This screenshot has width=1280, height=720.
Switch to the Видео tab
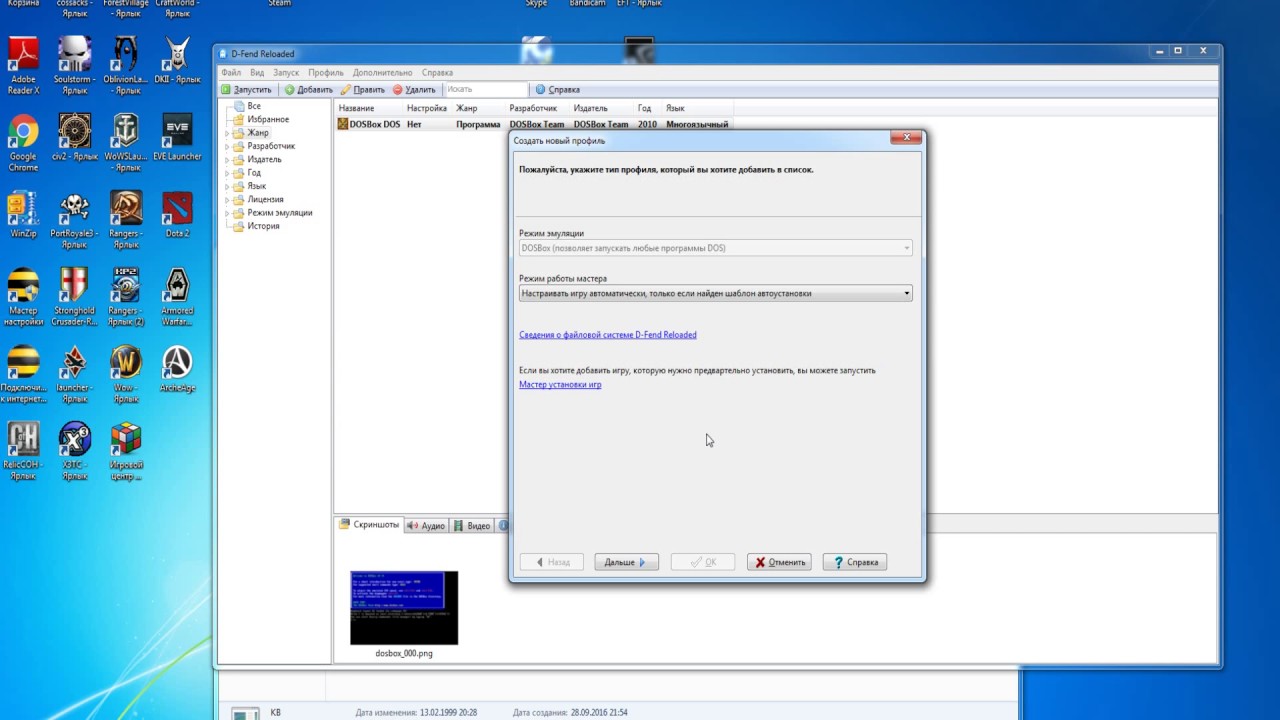[472, 526]
